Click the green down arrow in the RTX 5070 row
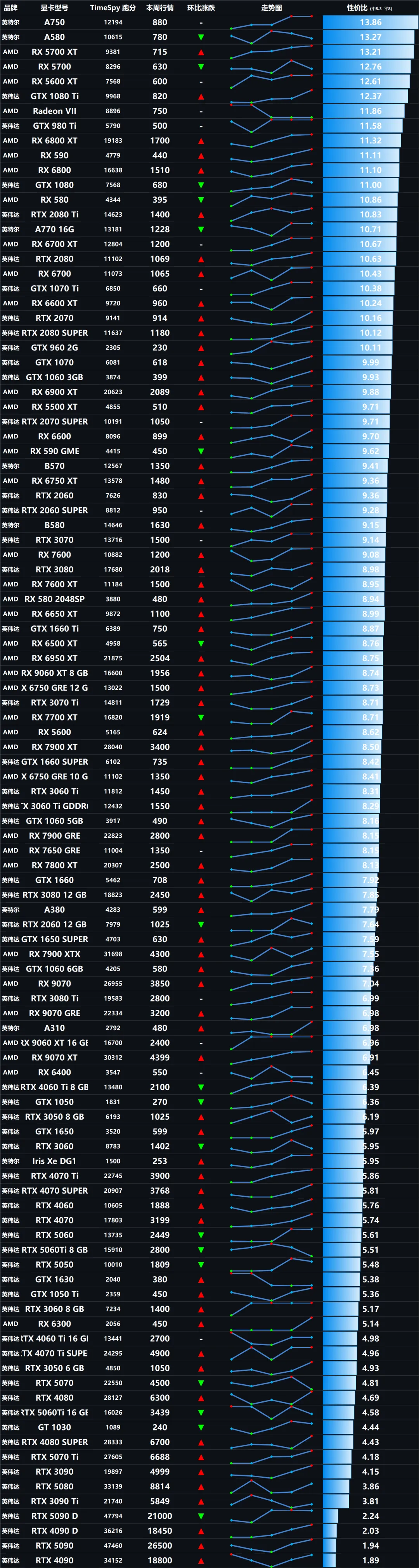 (201, 1383)
